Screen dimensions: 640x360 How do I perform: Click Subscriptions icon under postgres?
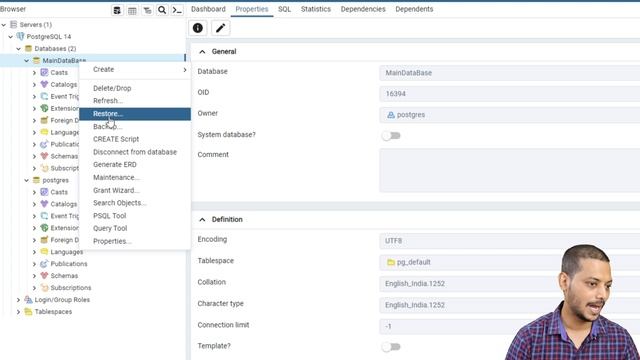click(44, 288)
